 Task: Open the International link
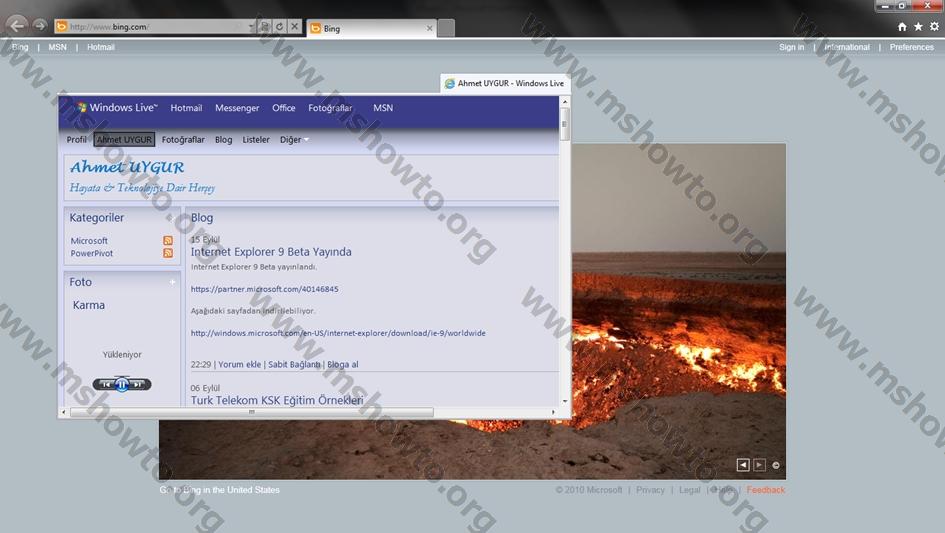pos(847,47)
